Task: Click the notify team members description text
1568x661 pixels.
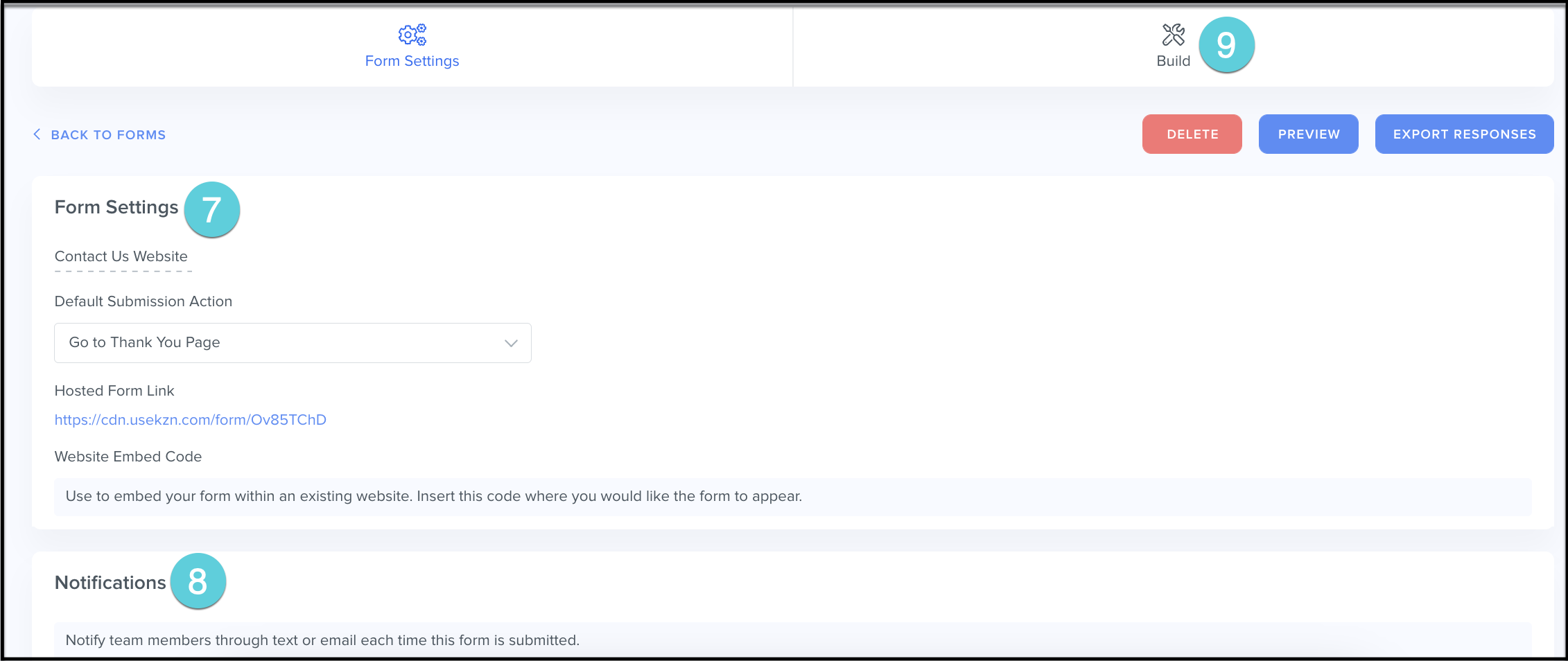Action: 322,640
